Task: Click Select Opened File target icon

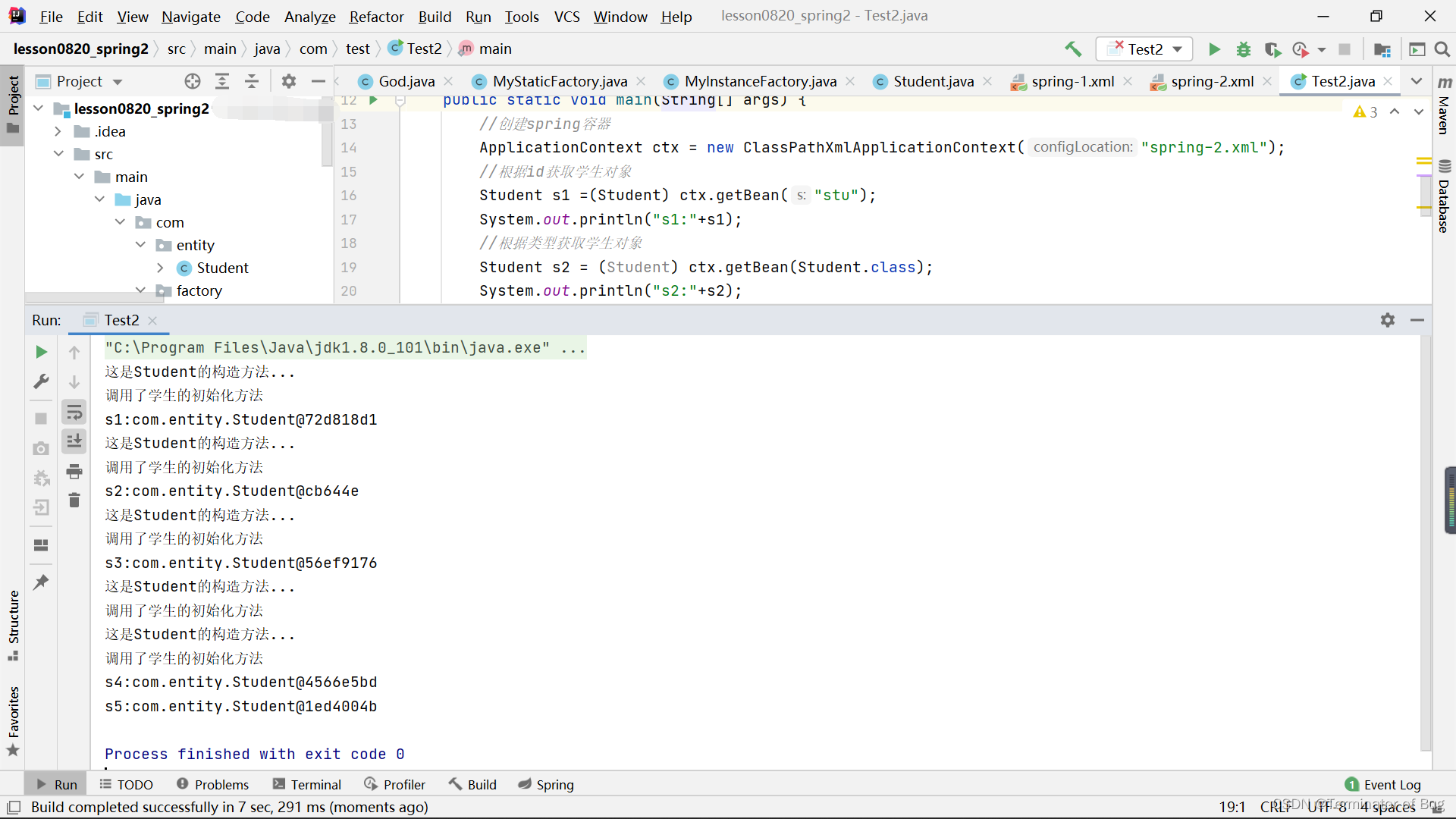Action: click(193, 81)
